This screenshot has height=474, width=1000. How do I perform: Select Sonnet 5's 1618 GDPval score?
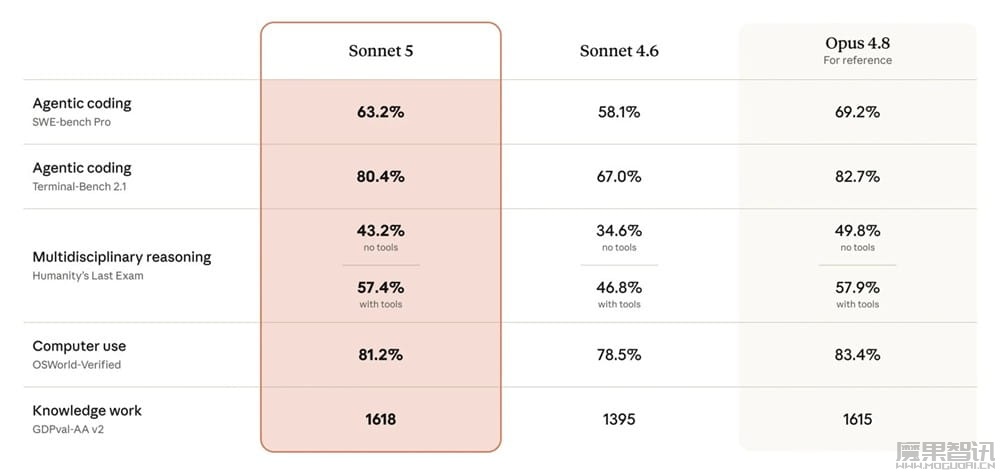coord(381,419)
